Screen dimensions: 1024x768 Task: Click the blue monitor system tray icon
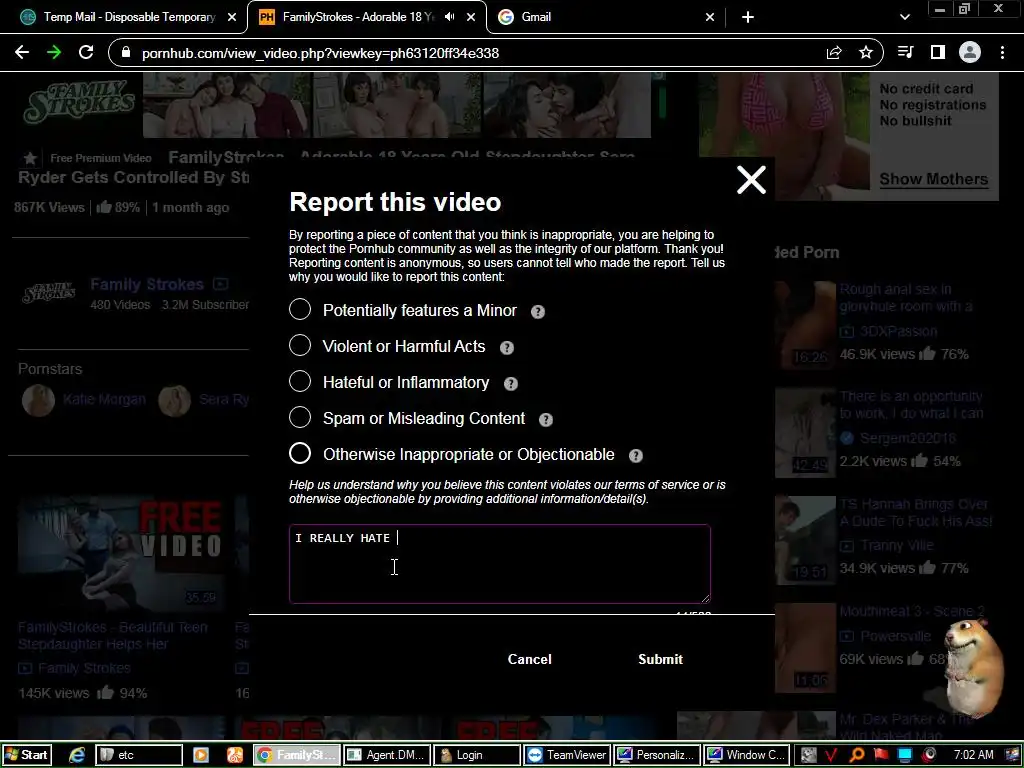[905, 755]
